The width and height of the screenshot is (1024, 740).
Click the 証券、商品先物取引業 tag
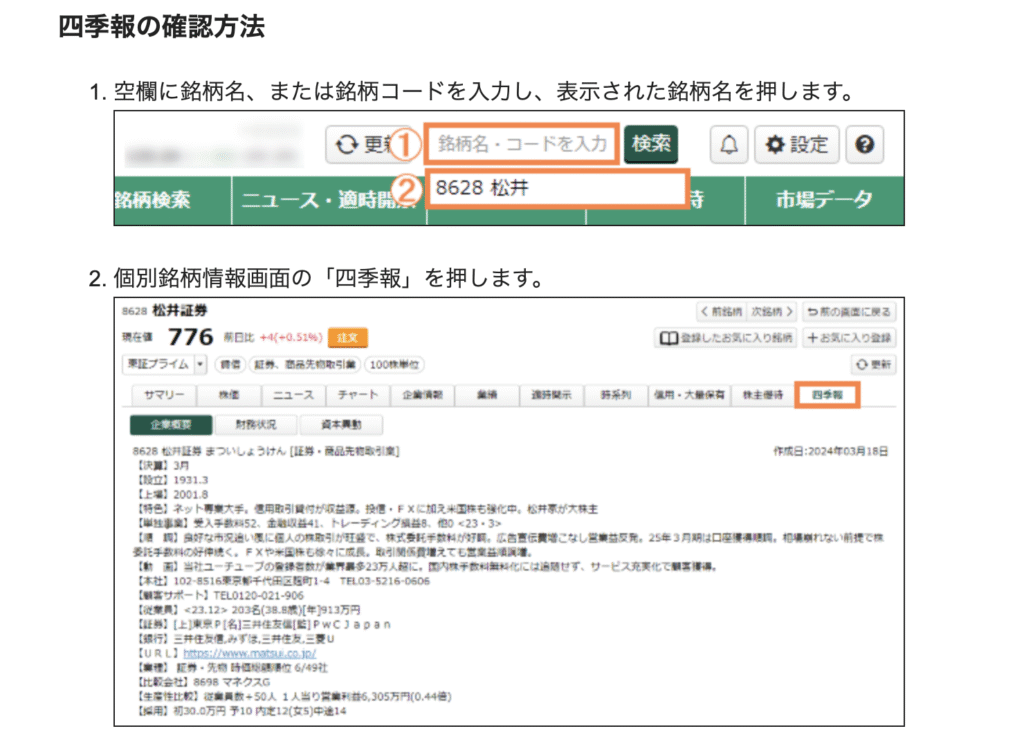click(x=305, y=364)
